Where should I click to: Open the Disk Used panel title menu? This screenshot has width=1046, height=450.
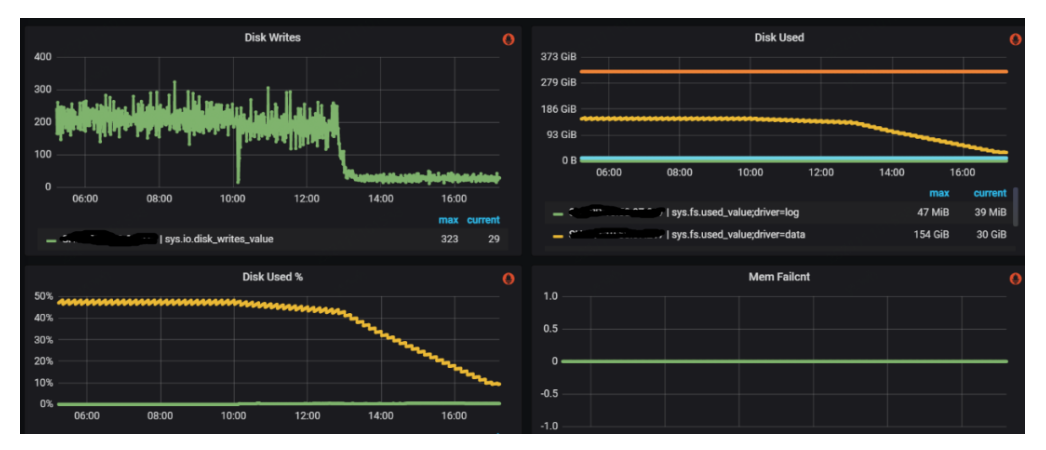coord(779,38)
